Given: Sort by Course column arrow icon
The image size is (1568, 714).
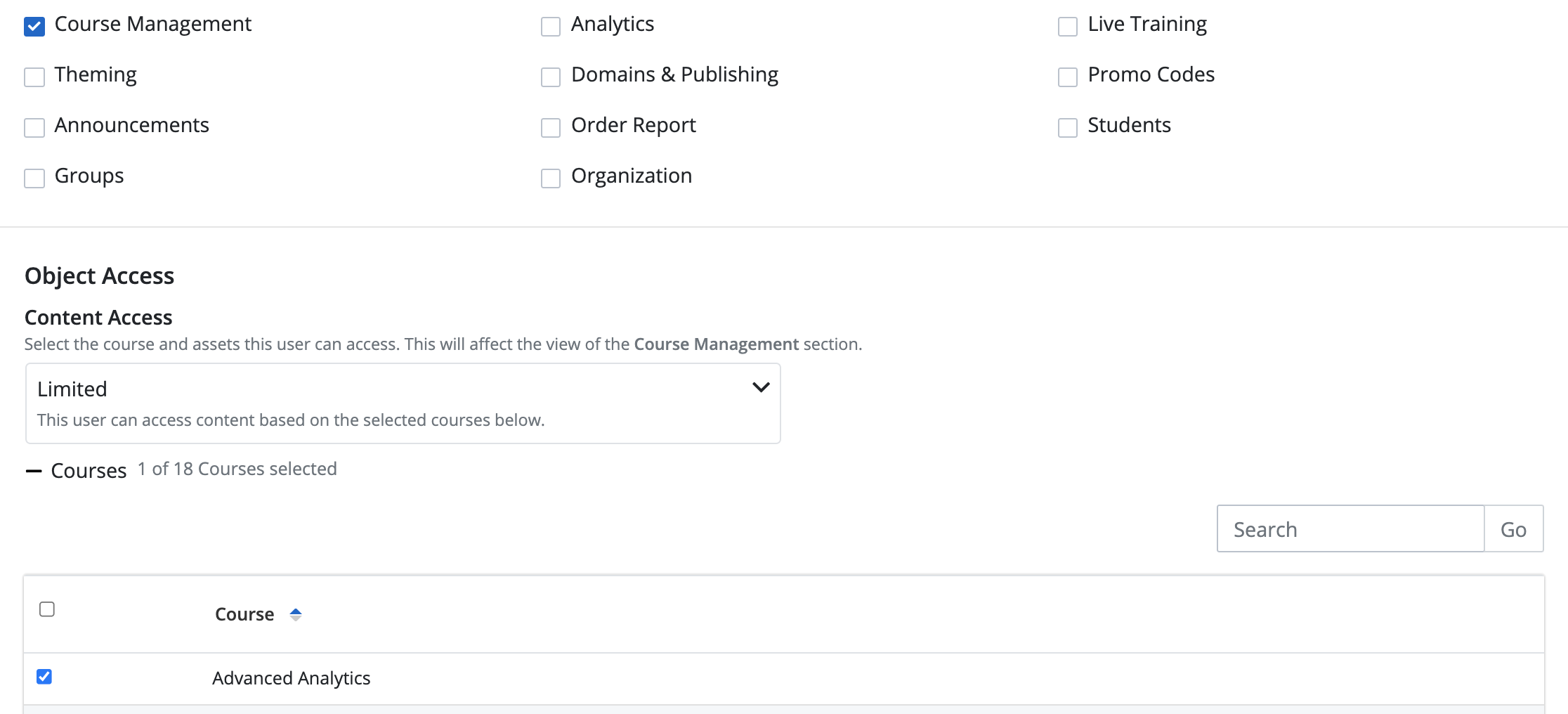Looking at the screenshot, I should tap(296, 615).
